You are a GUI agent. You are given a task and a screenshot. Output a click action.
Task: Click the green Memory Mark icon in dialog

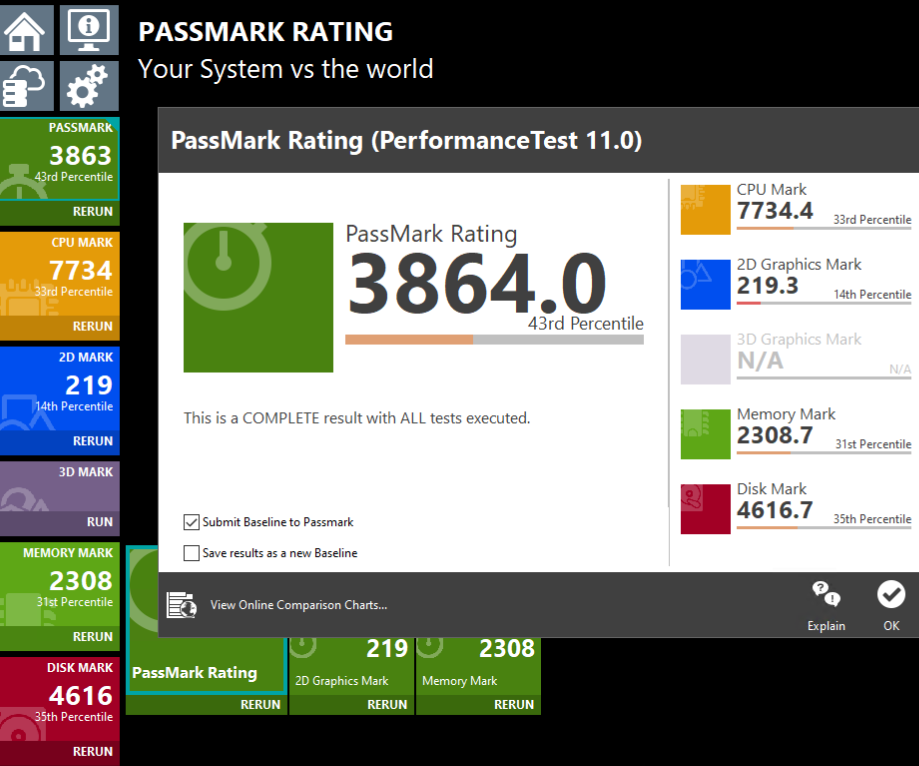pyautogui.click(x=706, y=434)
